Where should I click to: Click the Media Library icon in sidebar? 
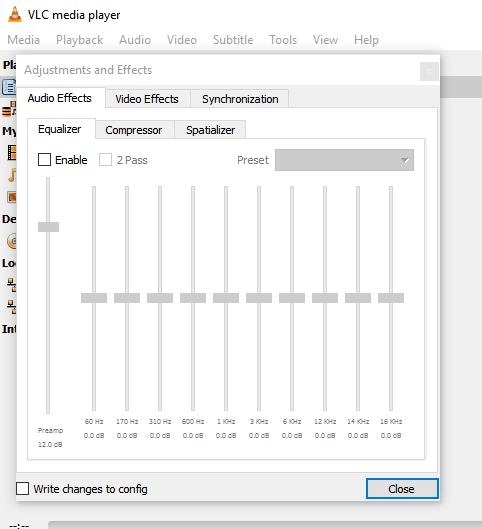9,110
